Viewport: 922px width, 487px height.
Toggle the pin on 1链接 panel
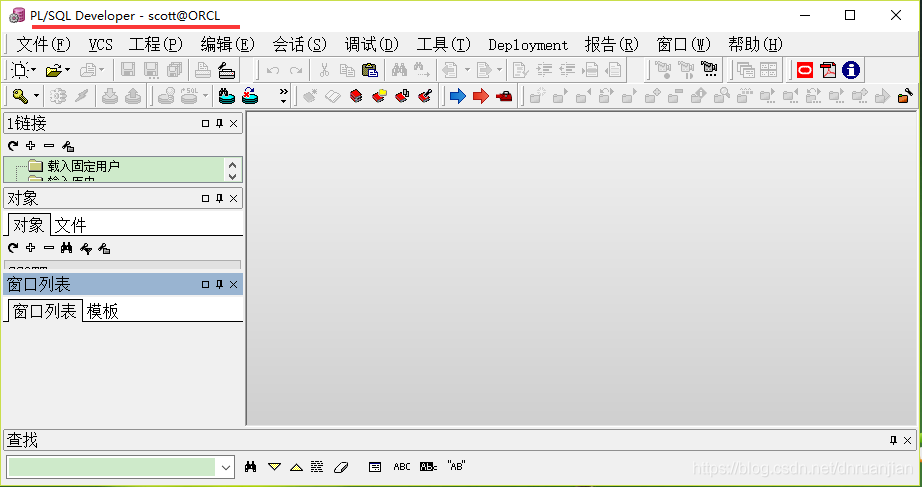(219, 124)
